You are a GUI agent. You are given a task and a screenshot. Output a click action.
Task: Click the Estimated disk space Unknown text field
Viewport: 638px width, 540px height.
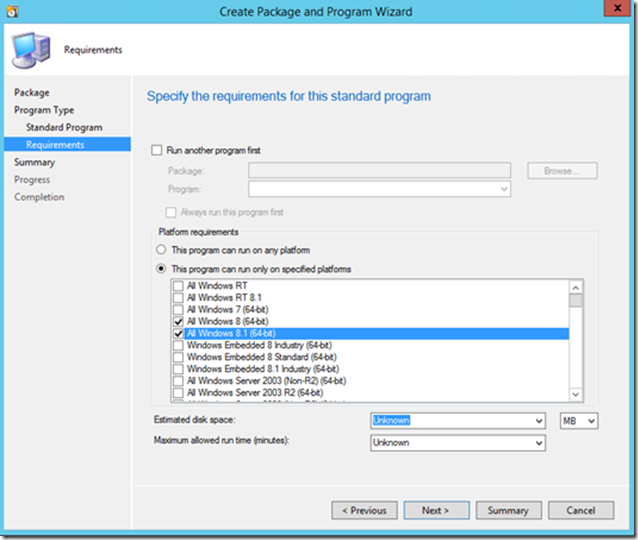click(x=452, y=420)
